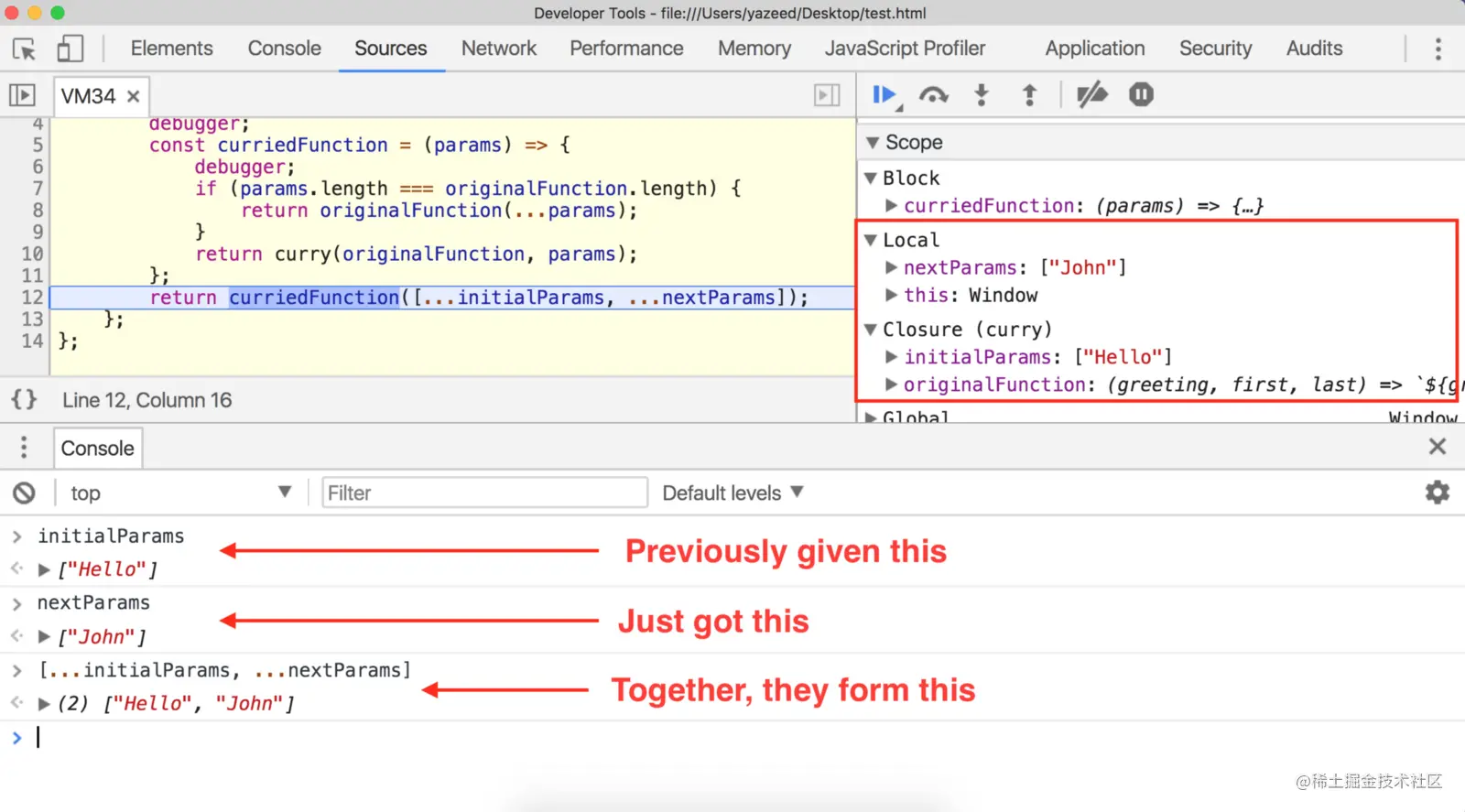Switch to the Network tab
Screen dimensions: 1465x812
[x=498, y=49]
